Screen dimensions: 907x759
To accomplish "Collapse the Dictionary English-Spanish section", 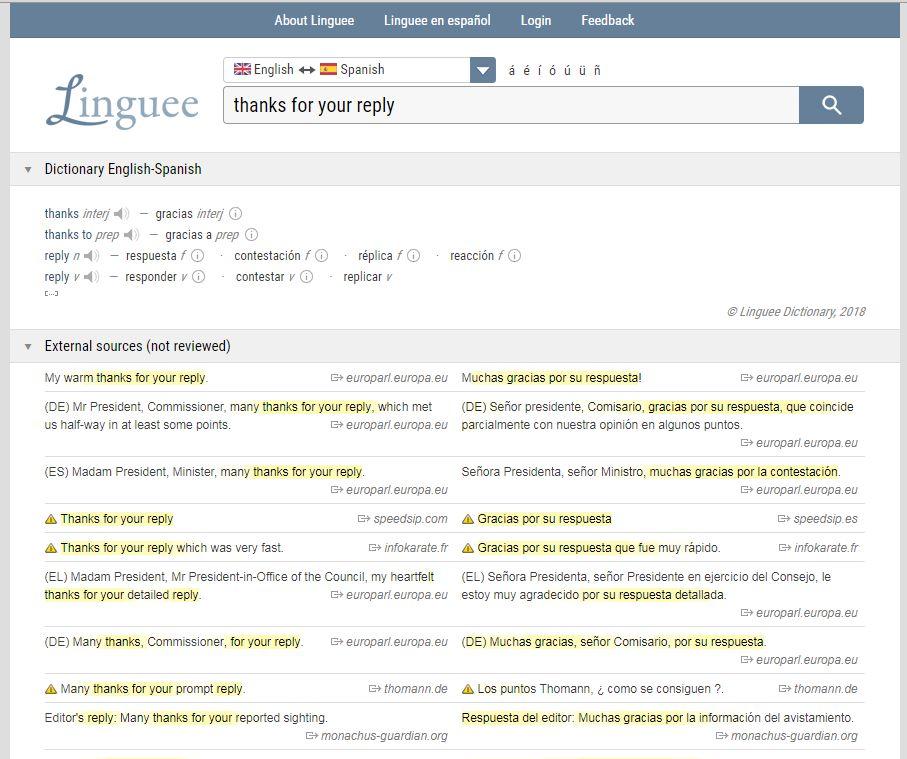I will click(x=28, y=170).
